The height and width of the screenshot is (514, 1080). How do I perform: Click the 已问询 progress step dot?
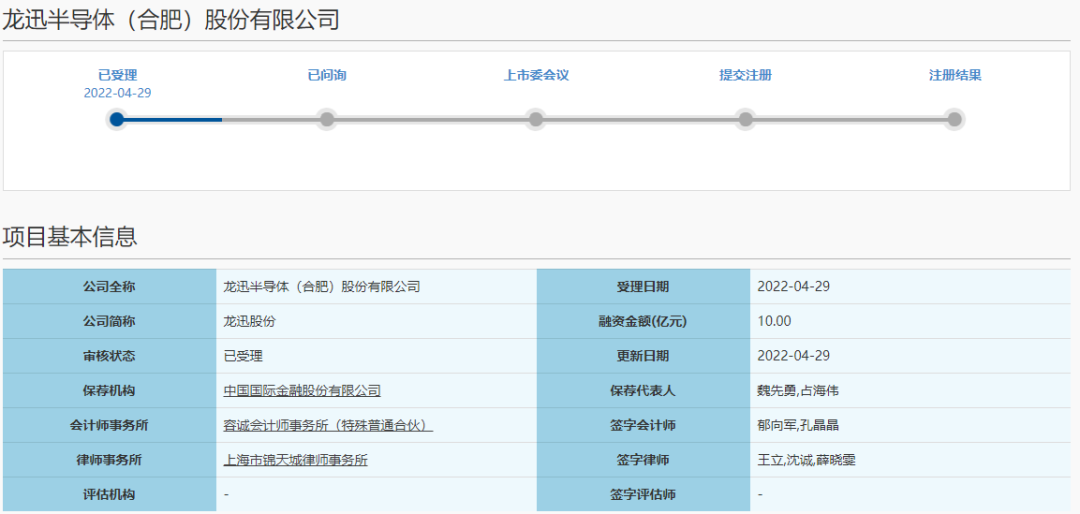326,119
